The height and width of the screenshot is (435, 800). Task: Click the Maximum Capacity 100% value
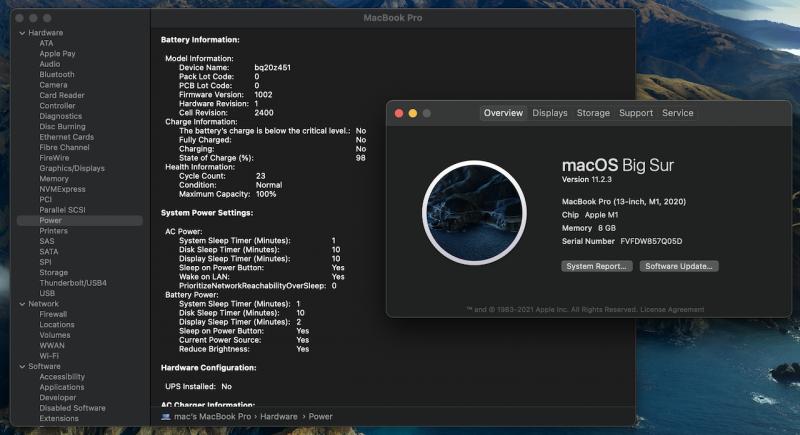point(266,194)
